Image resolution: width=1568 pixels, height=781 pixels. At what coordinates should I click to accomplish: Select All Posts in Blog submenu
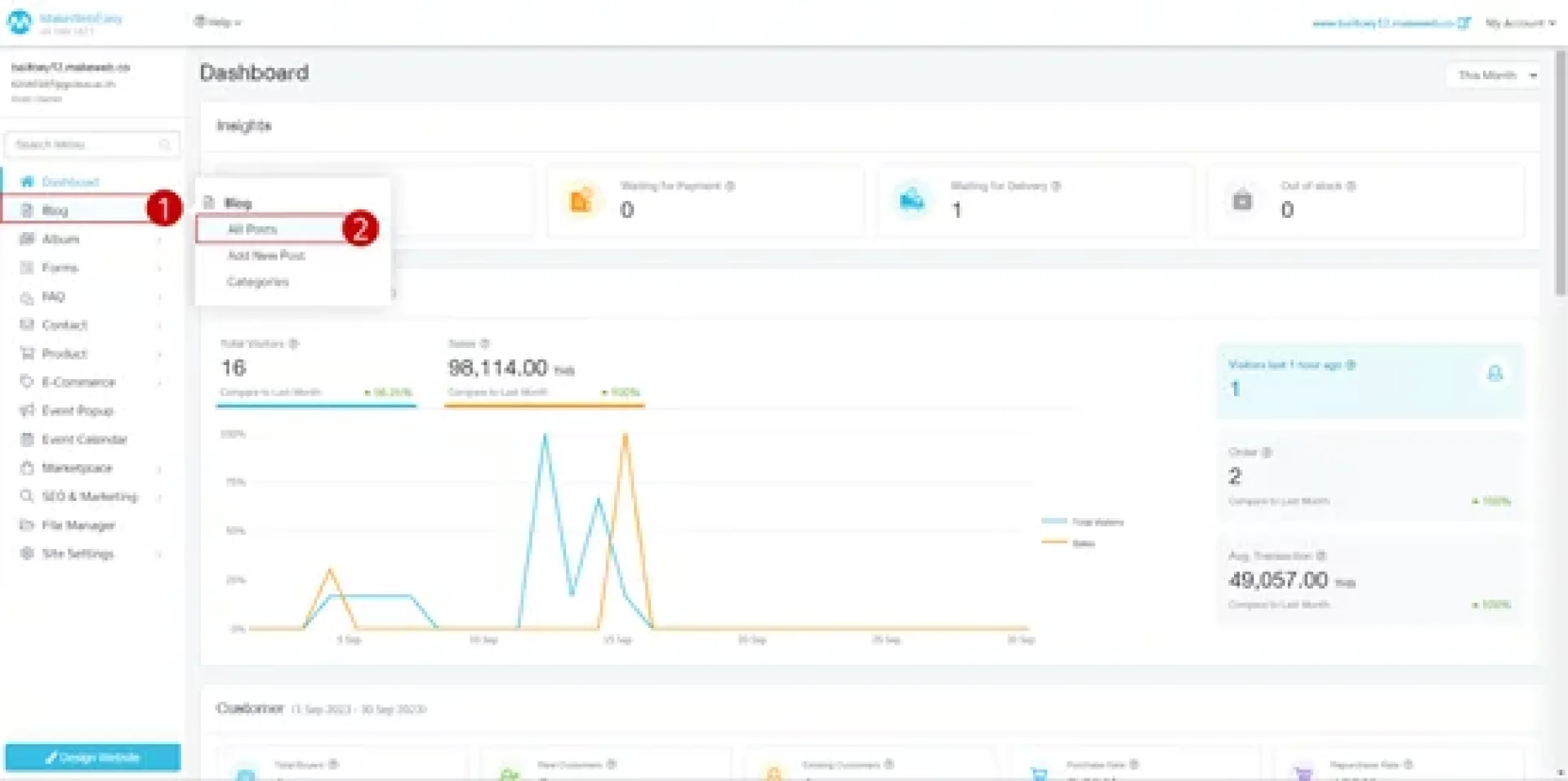pyautogui.click(x=252, y=230)
